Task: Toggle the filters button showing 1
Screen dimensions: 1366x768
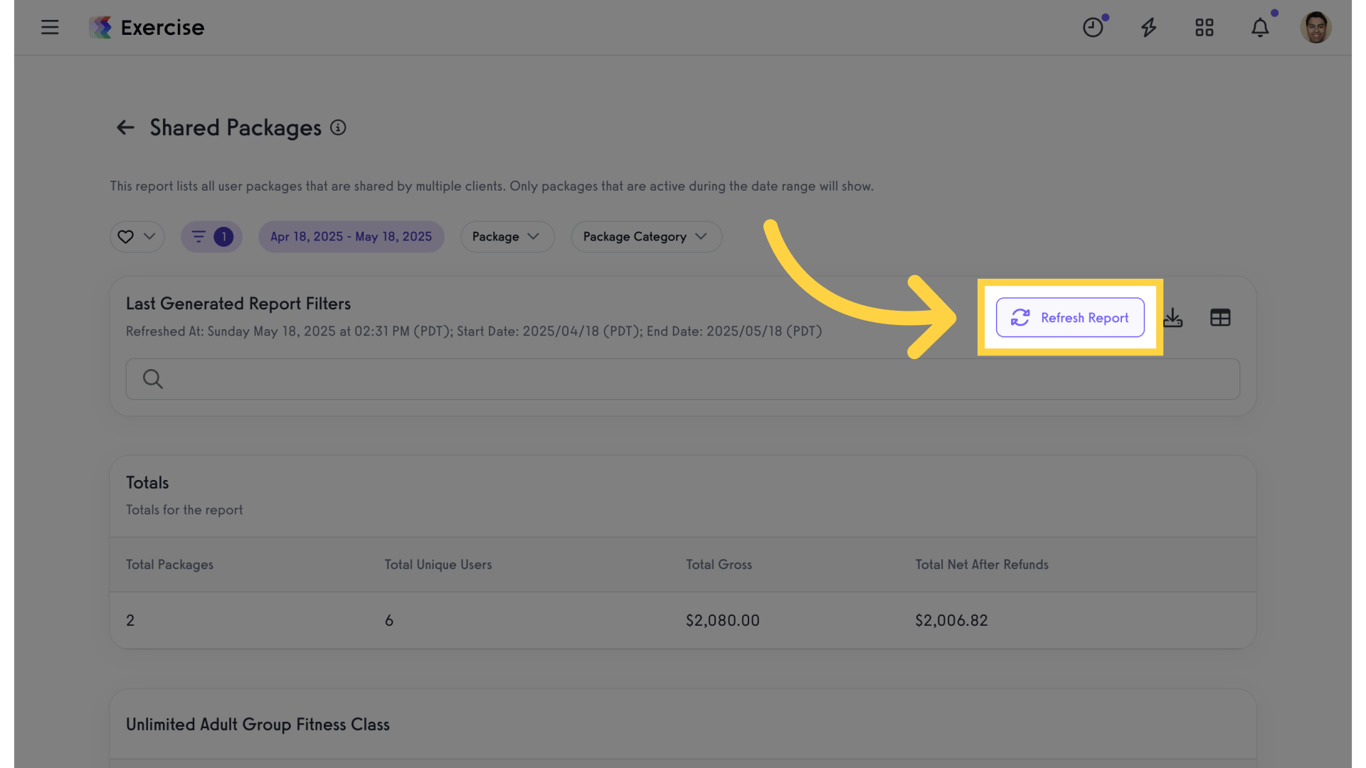Action: tap(211, 237)
